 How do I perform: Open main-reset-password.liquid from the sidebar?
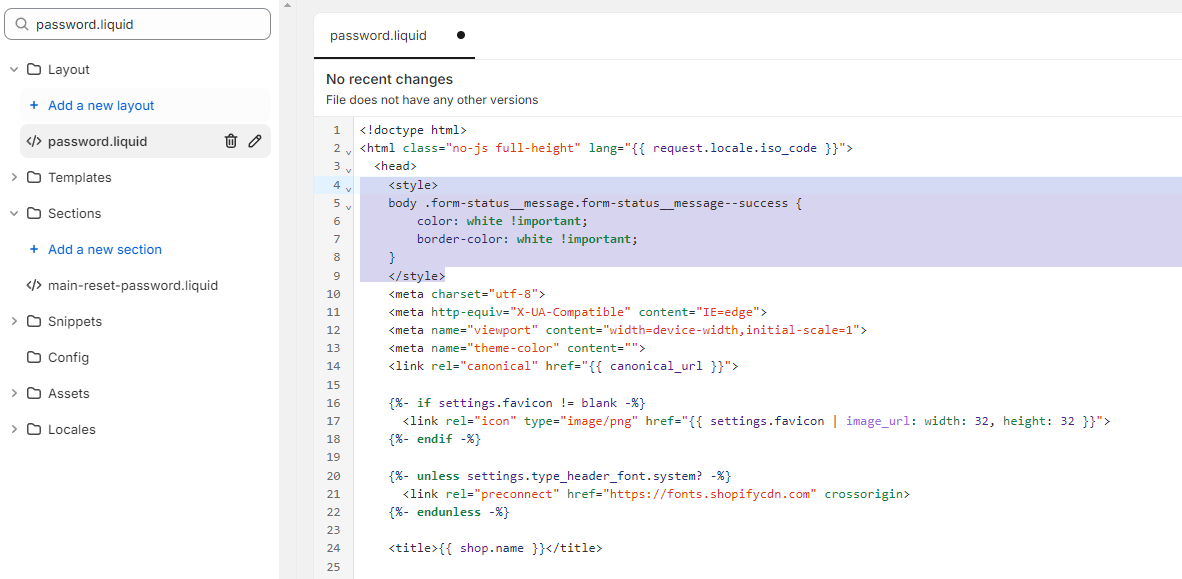[132, 285]
